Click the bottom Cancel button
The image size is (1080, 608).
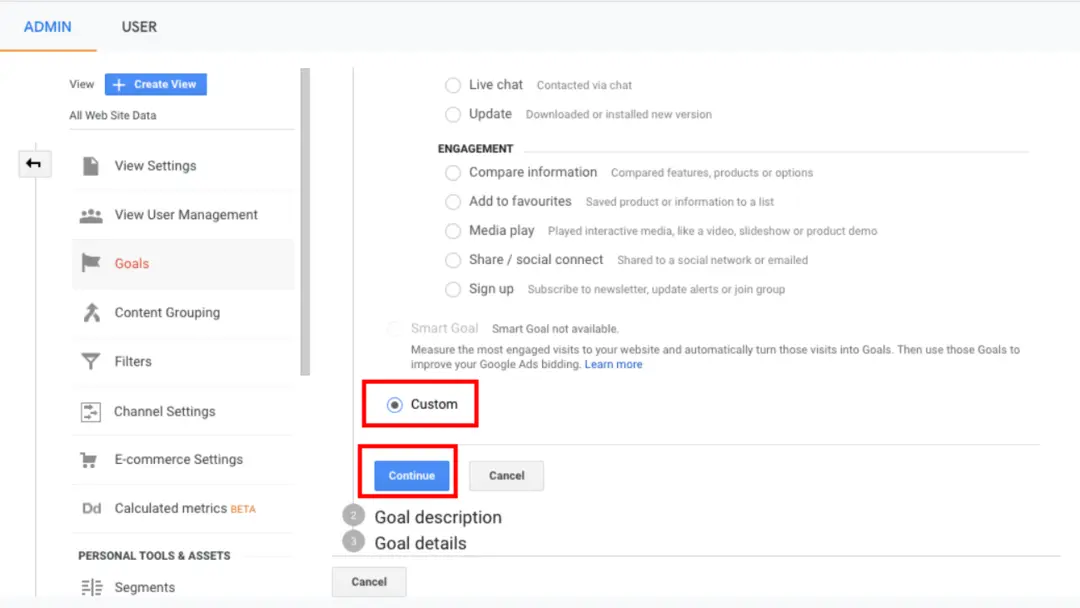click(369, 582)
